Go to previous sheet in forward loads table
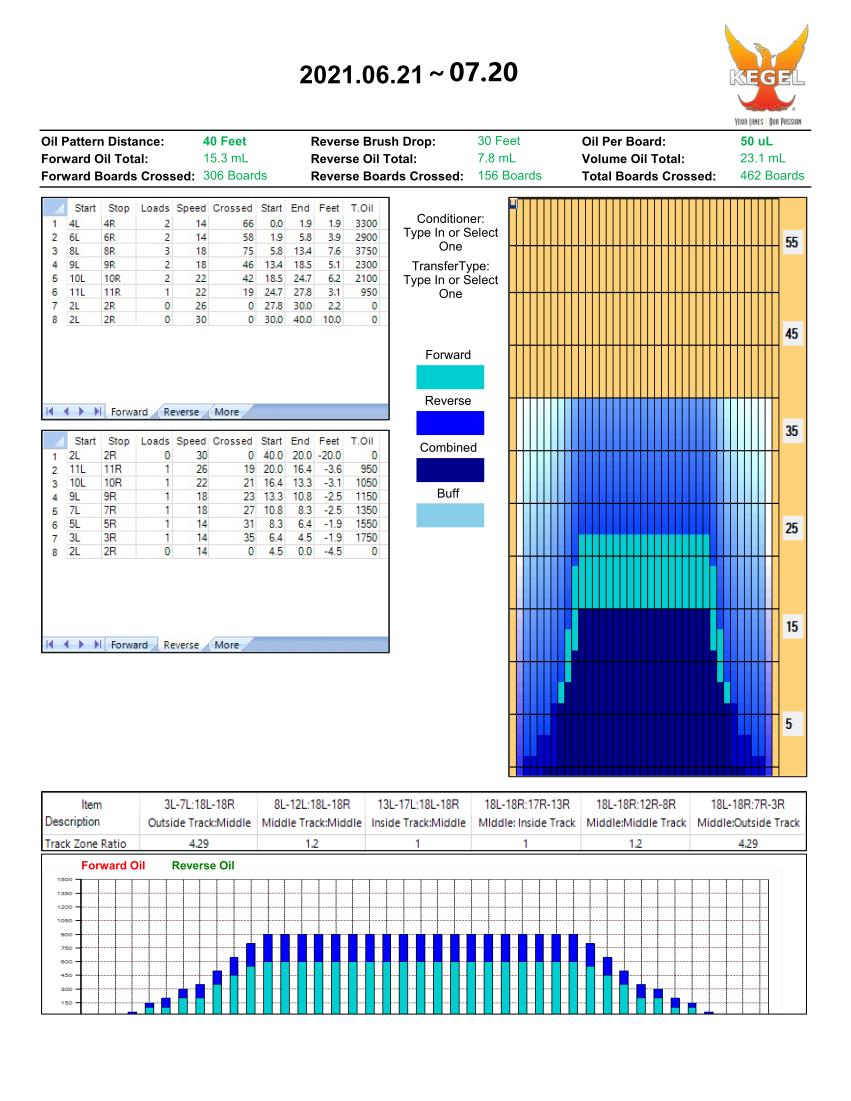851x1101 pixels. [66, 411]
